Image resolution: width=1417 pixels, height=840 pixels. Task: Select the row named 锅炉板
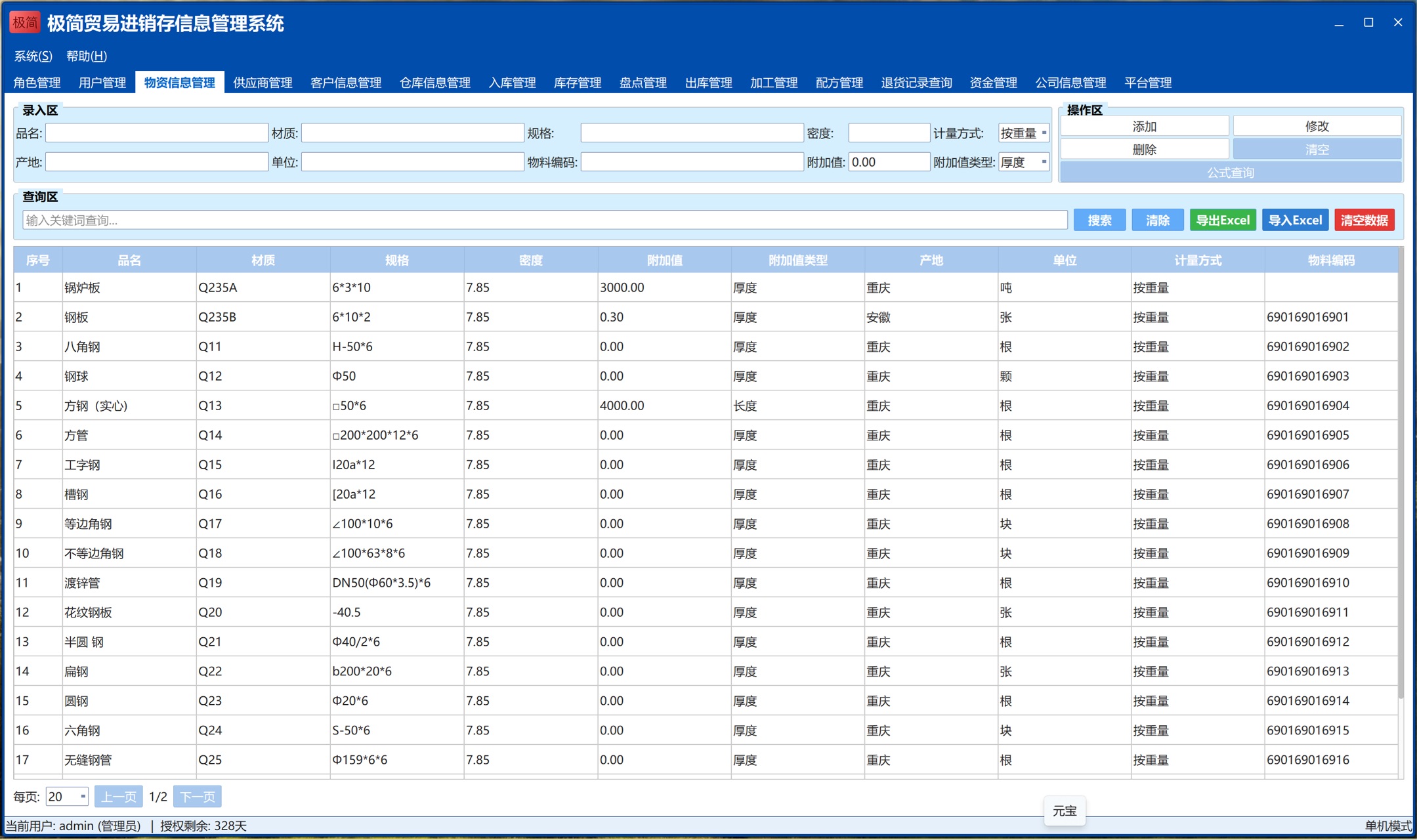[x=706, y=287]
